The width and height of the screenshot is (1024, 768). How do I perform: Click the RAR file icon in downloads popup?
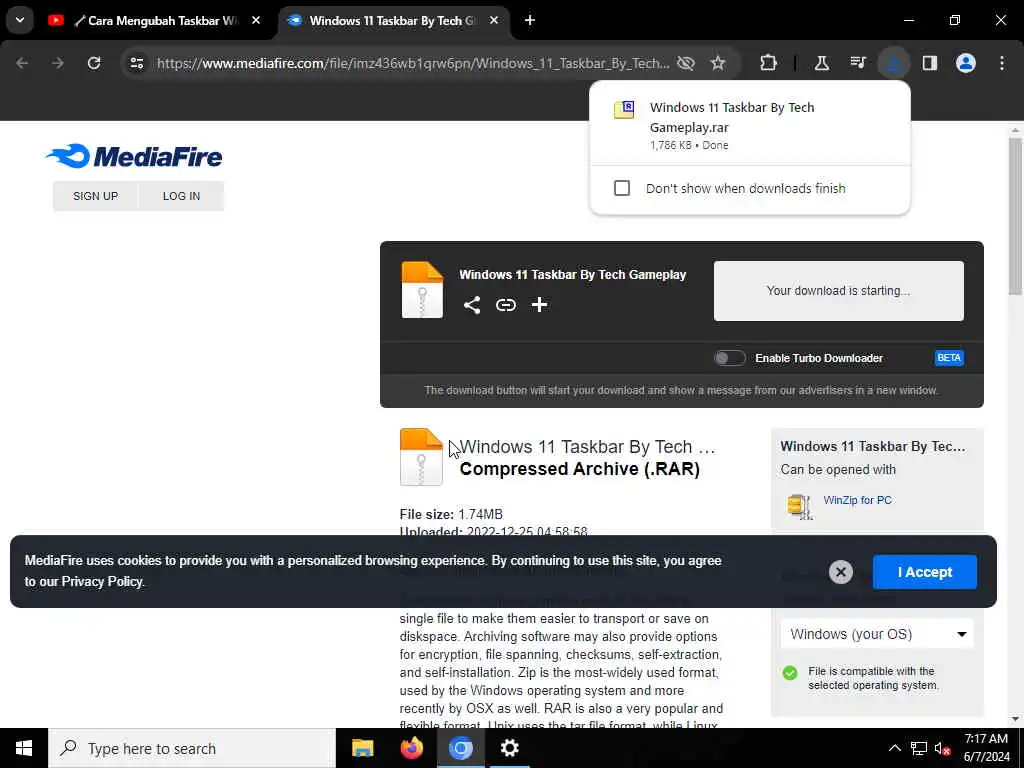coord(624,109)
